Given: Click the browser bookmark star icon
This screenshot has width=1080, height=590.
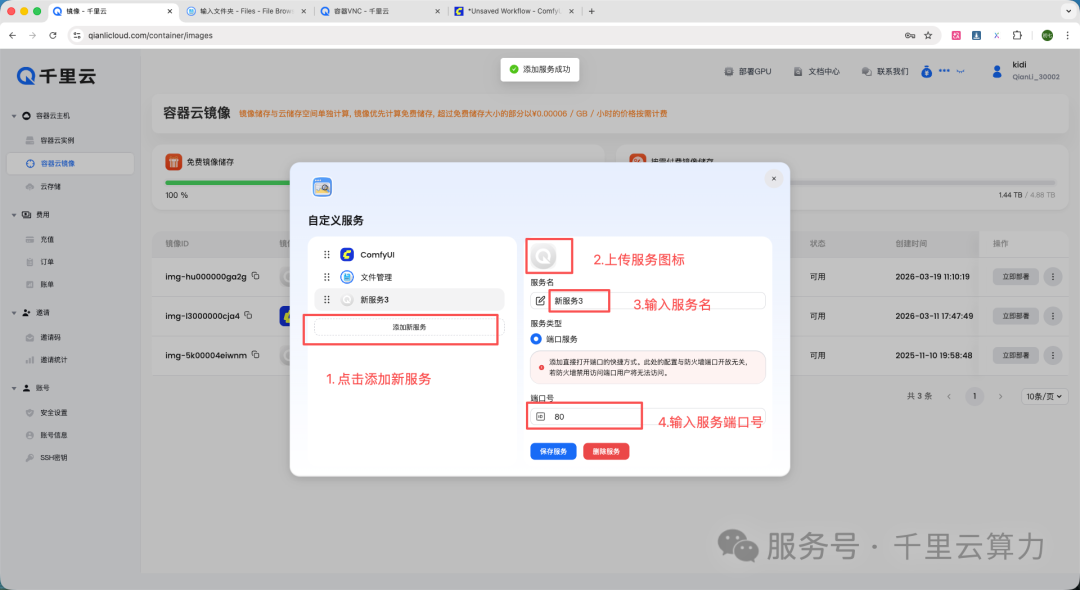Looking at the screenshot, I should (928, 35).
